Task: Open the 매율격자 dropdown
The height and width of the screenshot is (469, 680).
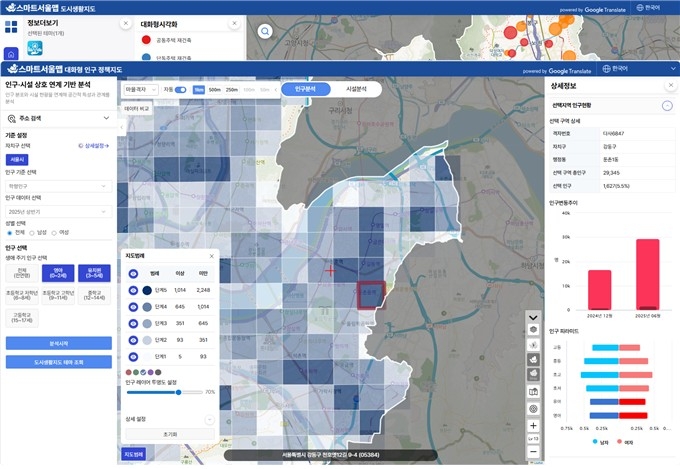Action: [x=140, y=89]
